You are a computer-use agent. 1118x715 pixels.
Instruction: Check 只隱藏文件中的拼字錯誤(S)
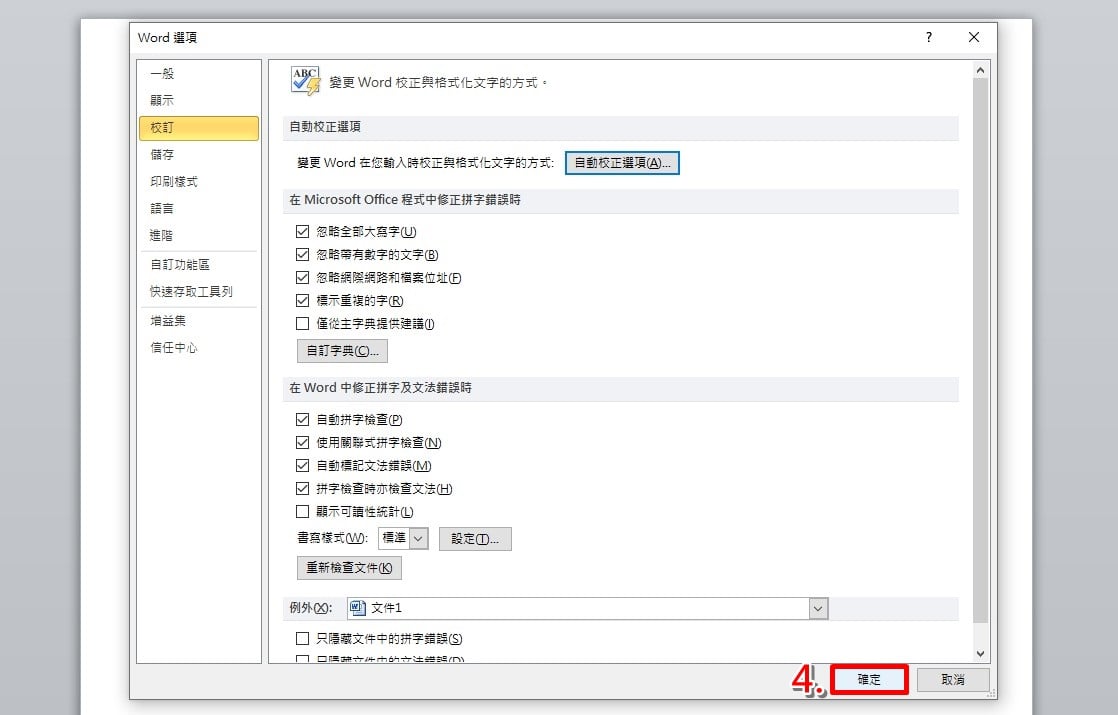pyautogui.click(x=302, y=639)
